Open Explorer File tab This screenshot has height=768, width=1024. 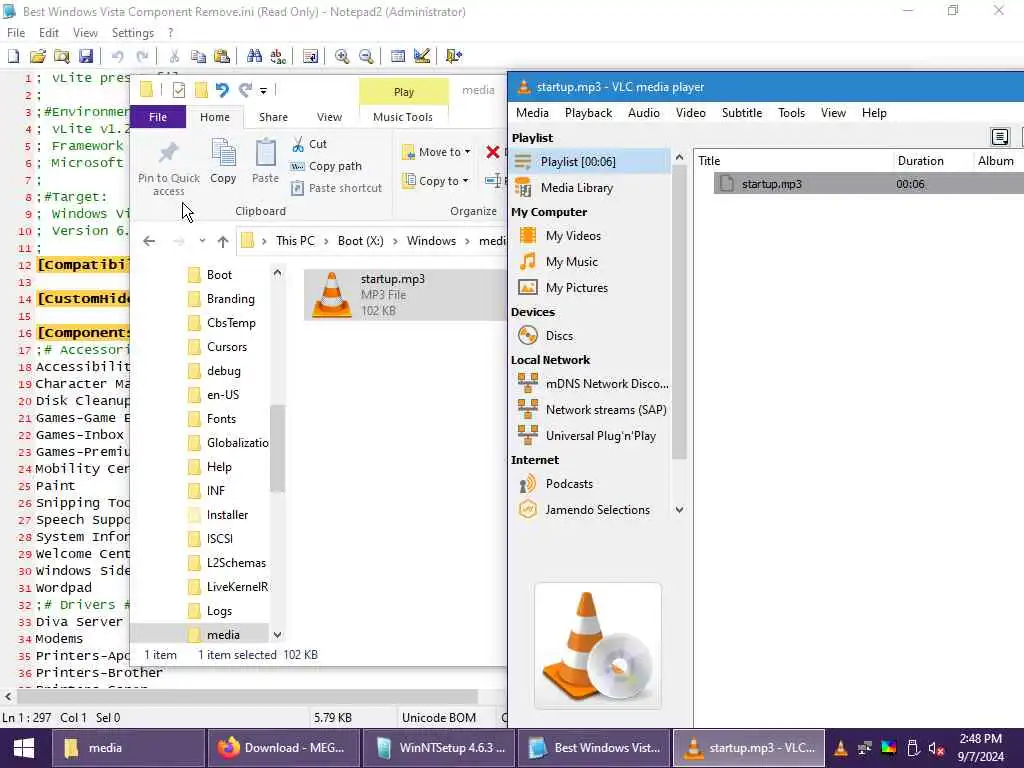[158, 117]
